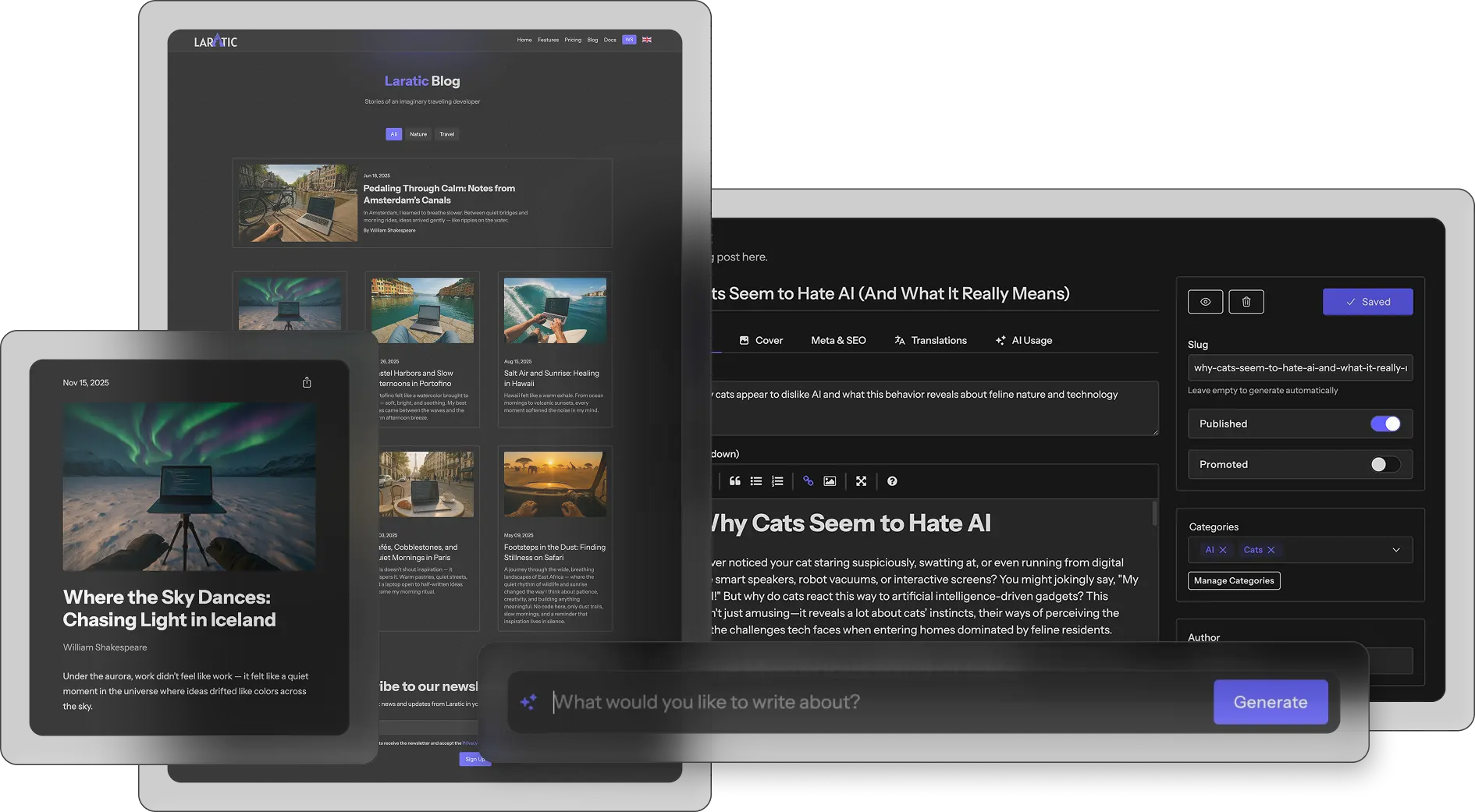The height and width of the screenshot is (812, 1475).
Task: Click the sparkle icon in prompt bar
Action: coord(528,702)
